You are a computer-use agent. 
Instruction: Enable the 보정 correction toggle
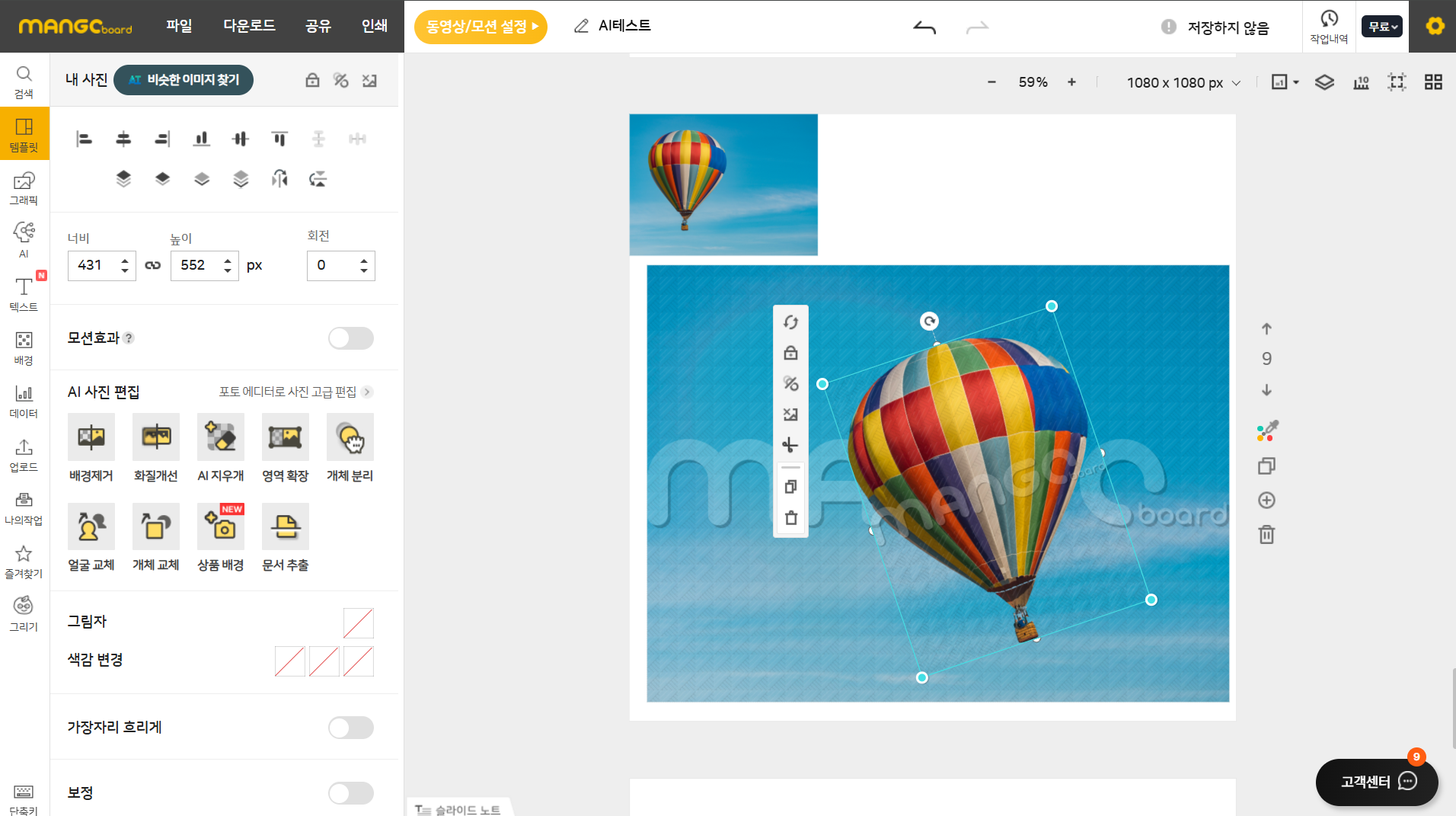pyautogui.click(x=351, y=793)
